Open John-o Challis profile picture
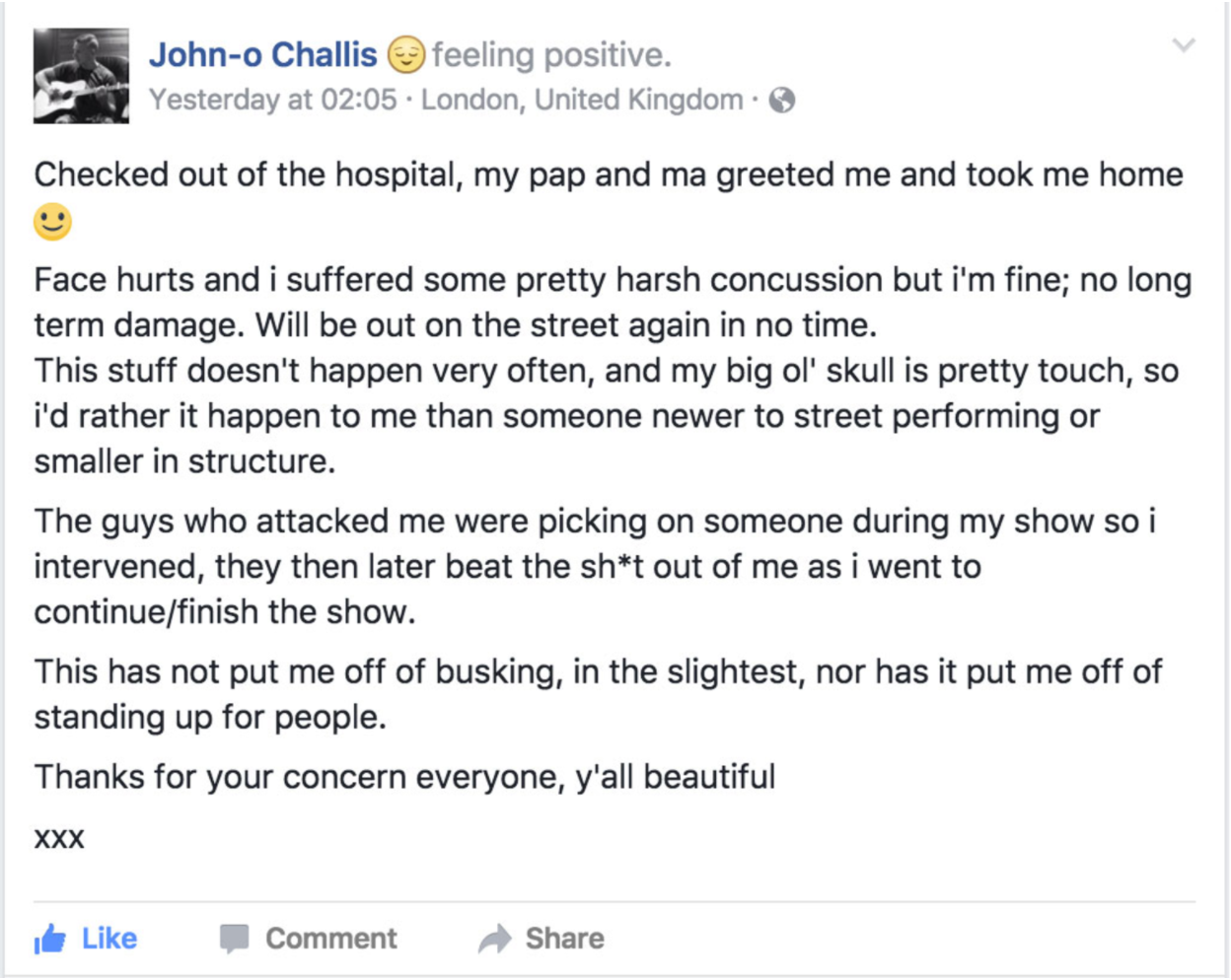 (x=81, y=76)
